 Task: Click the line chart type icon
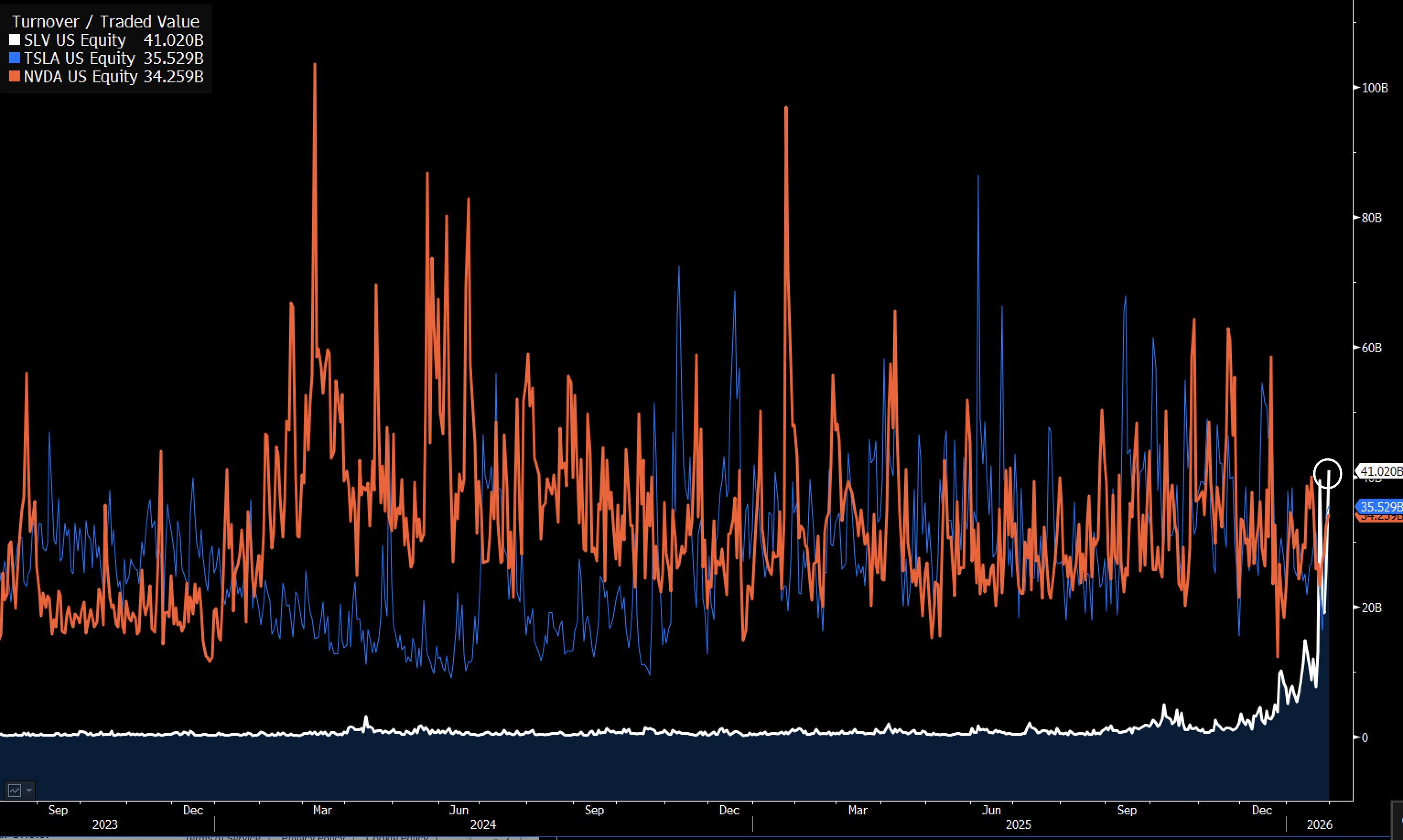(14, 790)
